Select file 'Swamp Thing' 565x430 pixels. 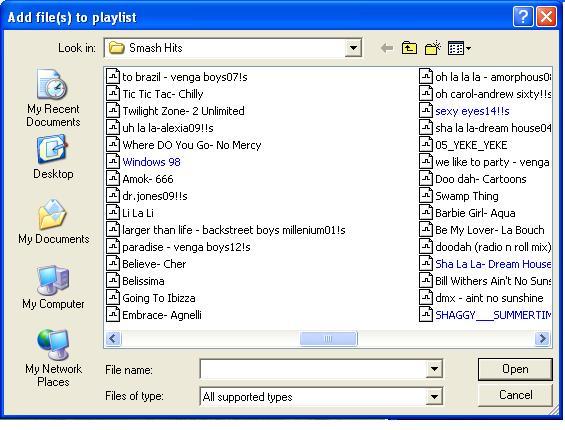point(459,196)
